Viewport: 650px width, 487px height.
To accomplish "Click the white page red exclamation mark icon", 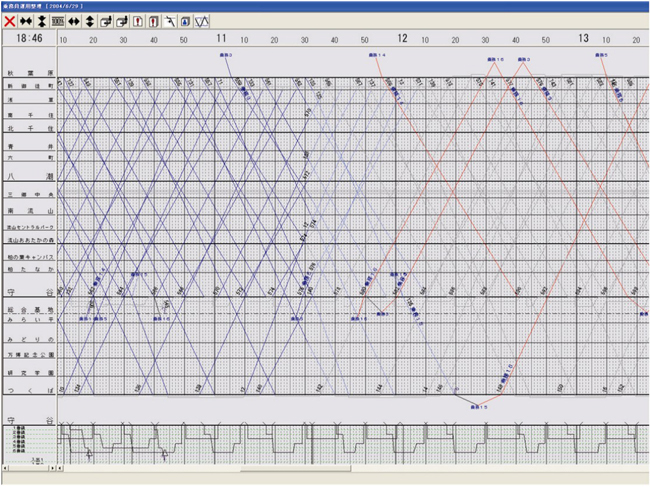I will (138, 22).
